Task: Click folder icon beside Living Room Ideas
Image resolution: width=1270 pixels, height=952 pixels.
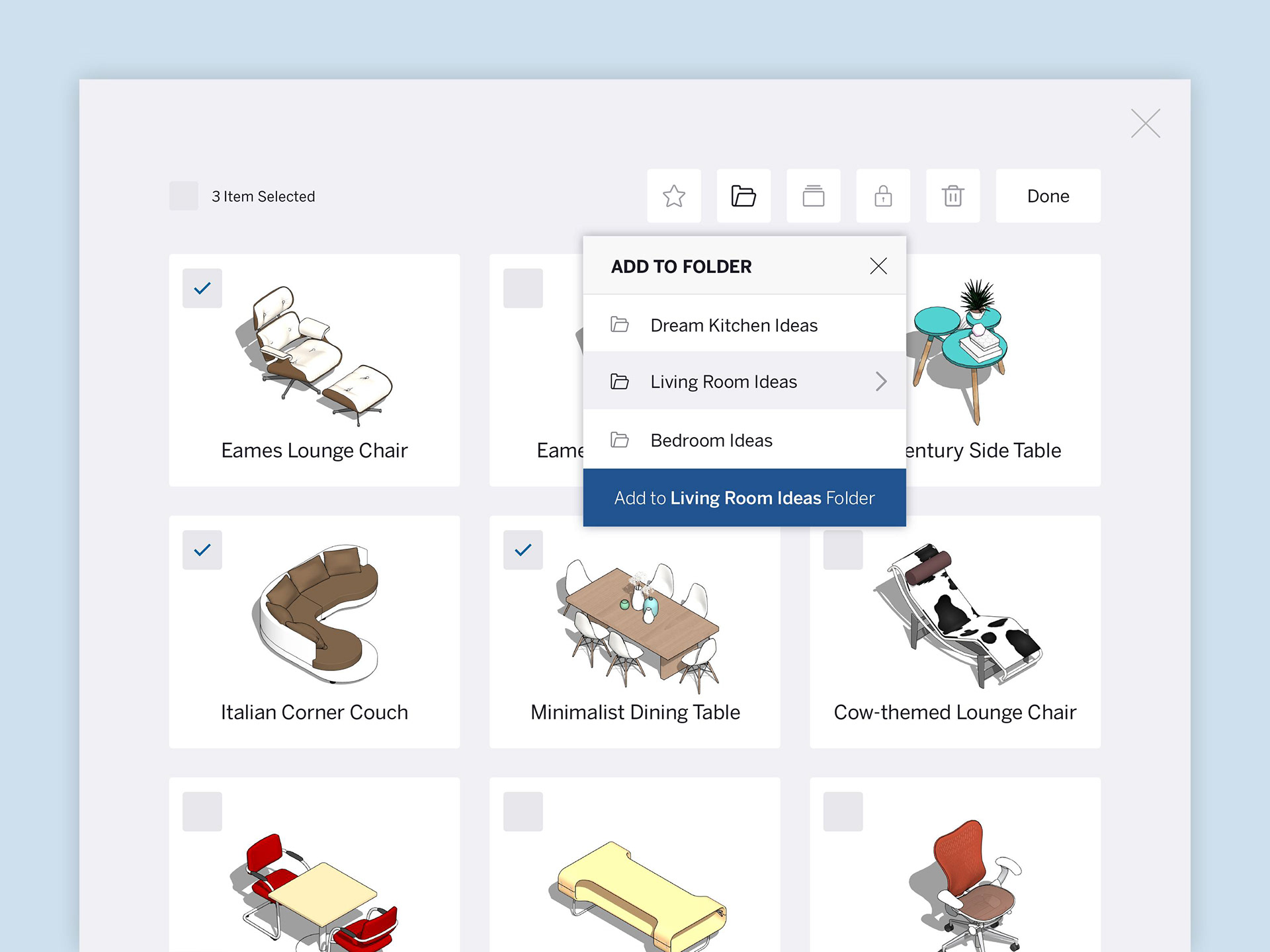Action: [x=620, y=381]
